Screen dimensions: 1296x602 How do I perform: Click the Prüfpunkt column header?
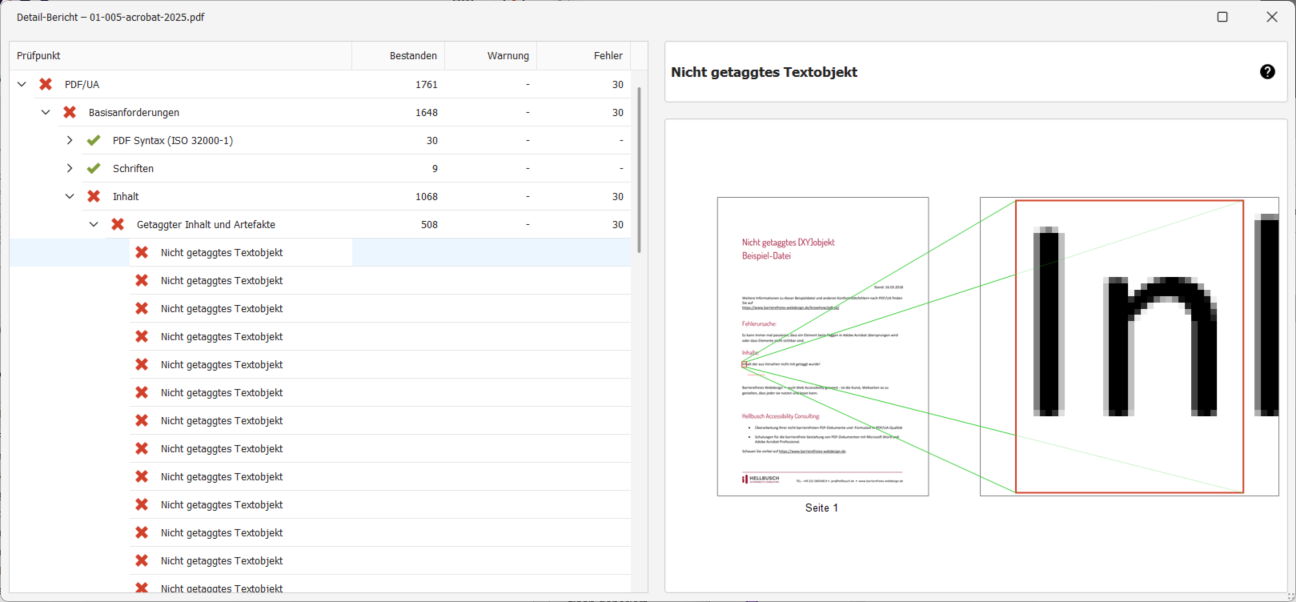pyautogui.click(x=180, y=56)
